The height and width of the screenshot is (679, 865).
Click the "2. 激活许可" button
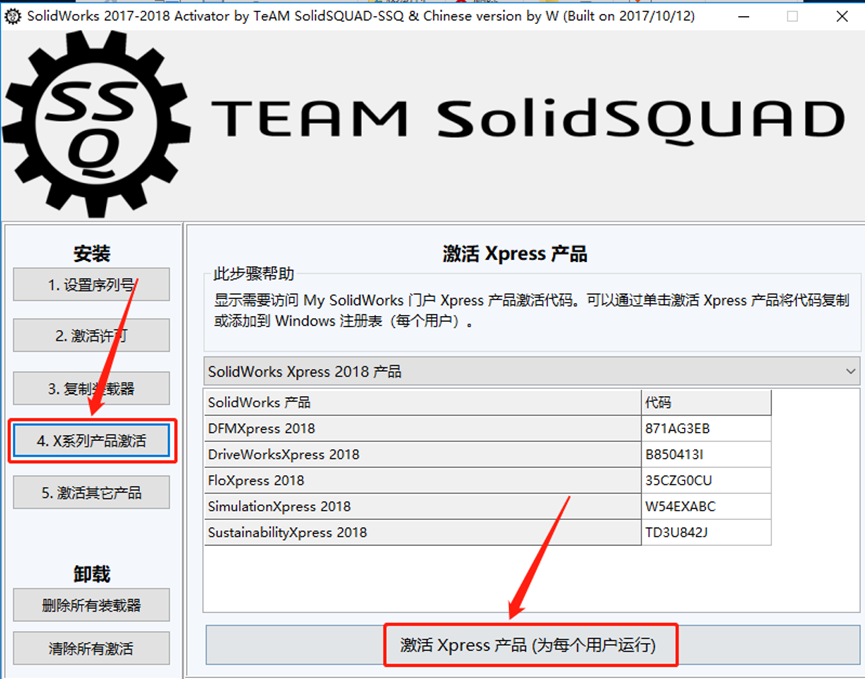(91, 335)
